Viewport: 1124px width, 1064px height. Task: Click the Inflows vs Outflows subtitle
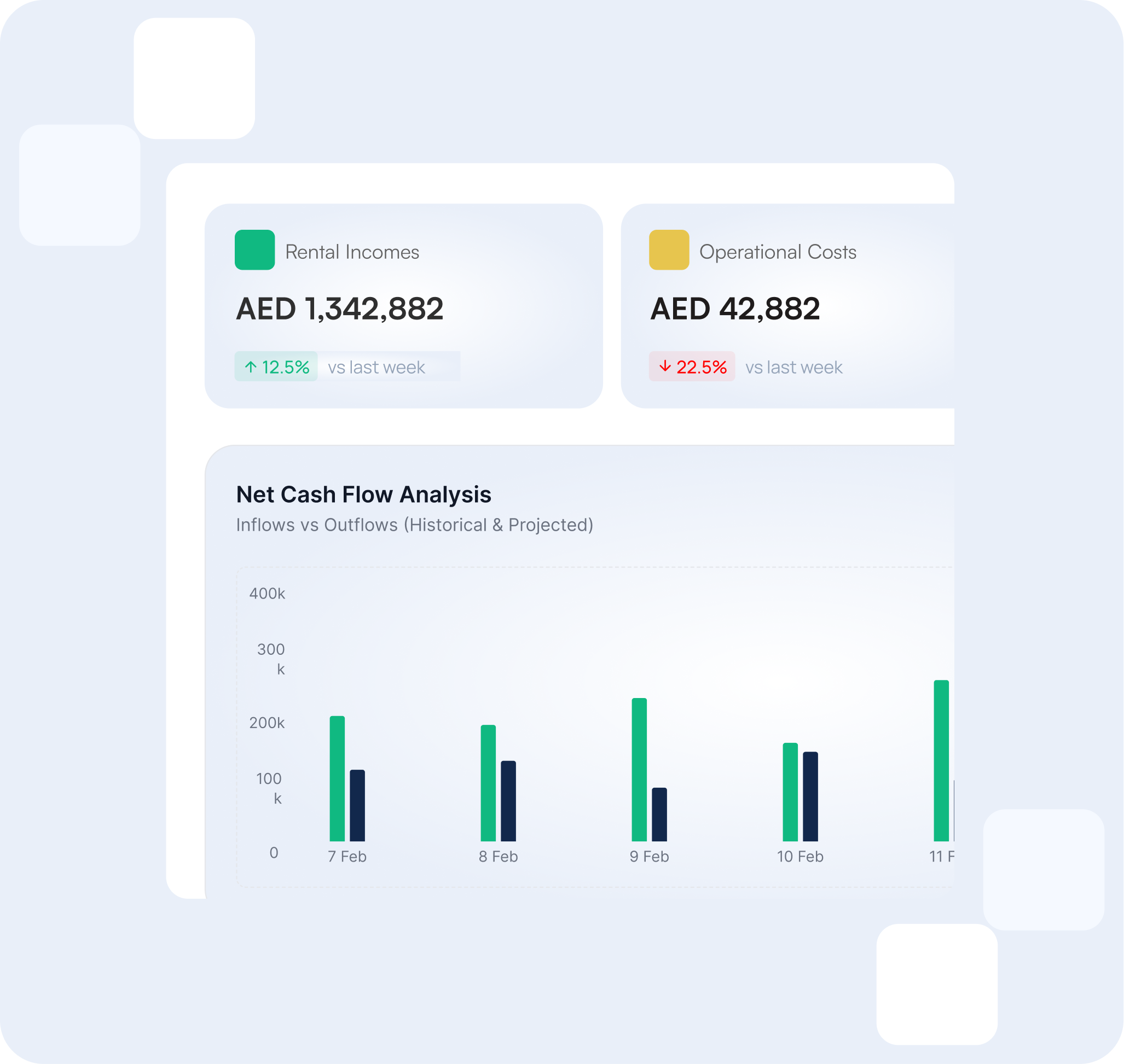pyautogui.click(x=415, y=525)
